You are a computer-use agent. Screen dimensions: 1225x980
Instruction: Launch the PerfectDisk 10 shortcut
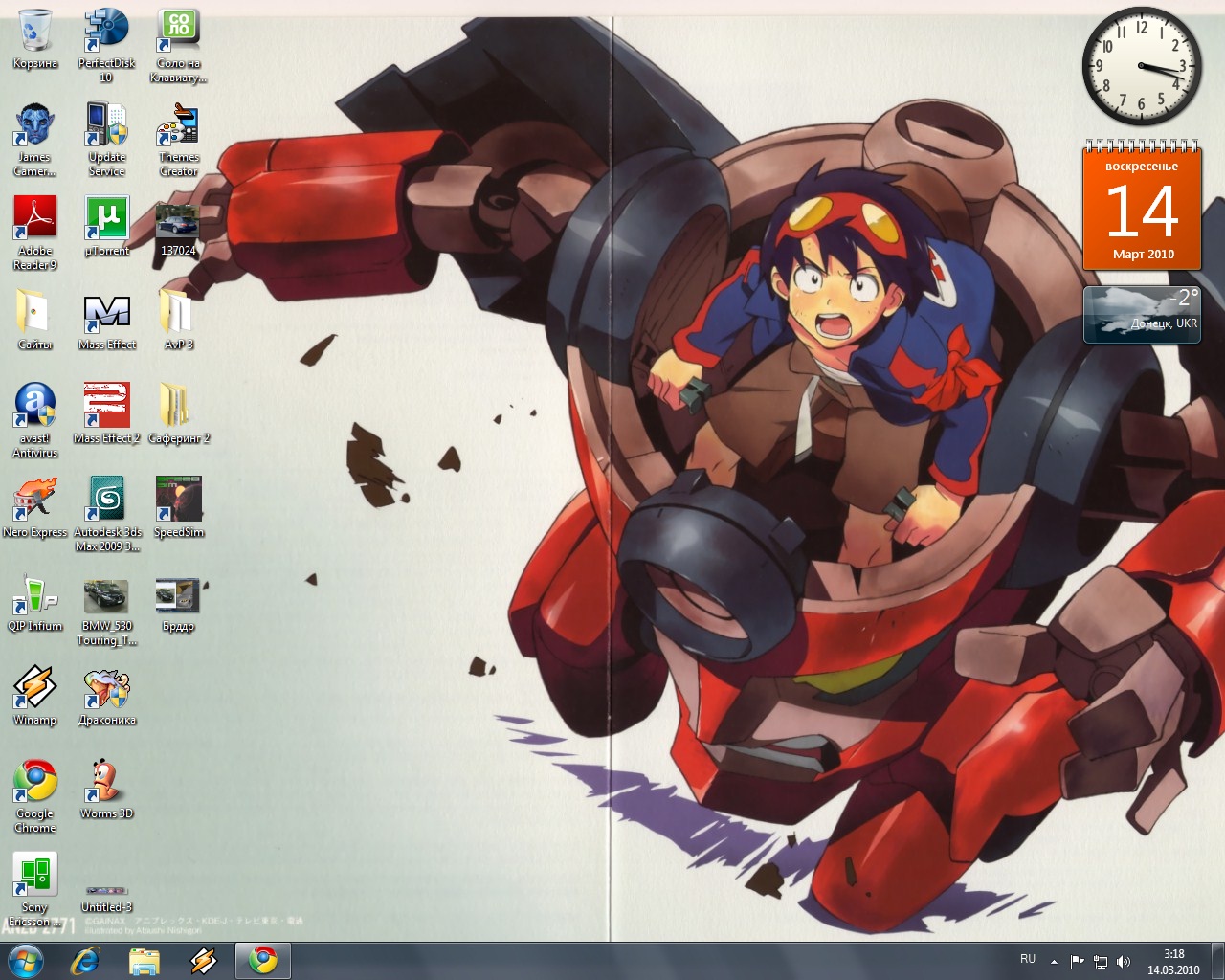point(106,44)
